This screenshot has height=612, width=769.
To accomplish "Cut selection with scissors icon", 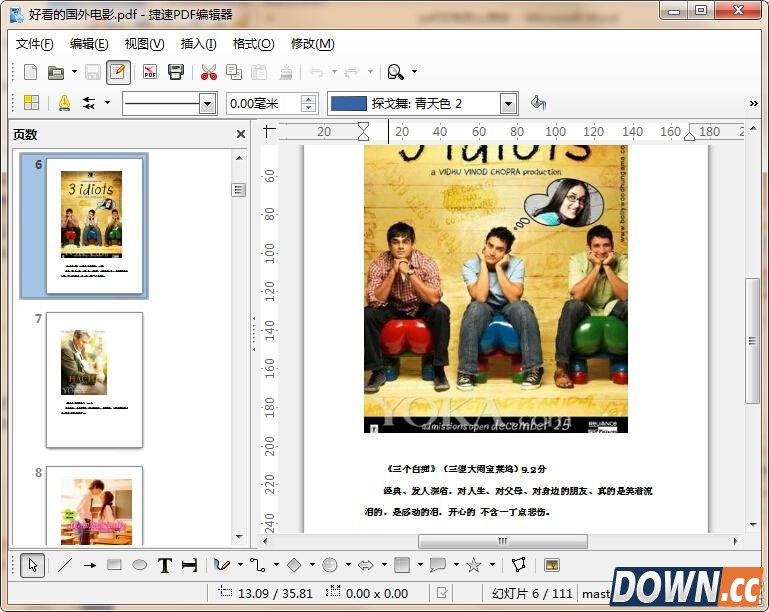I will click(209, 73).
